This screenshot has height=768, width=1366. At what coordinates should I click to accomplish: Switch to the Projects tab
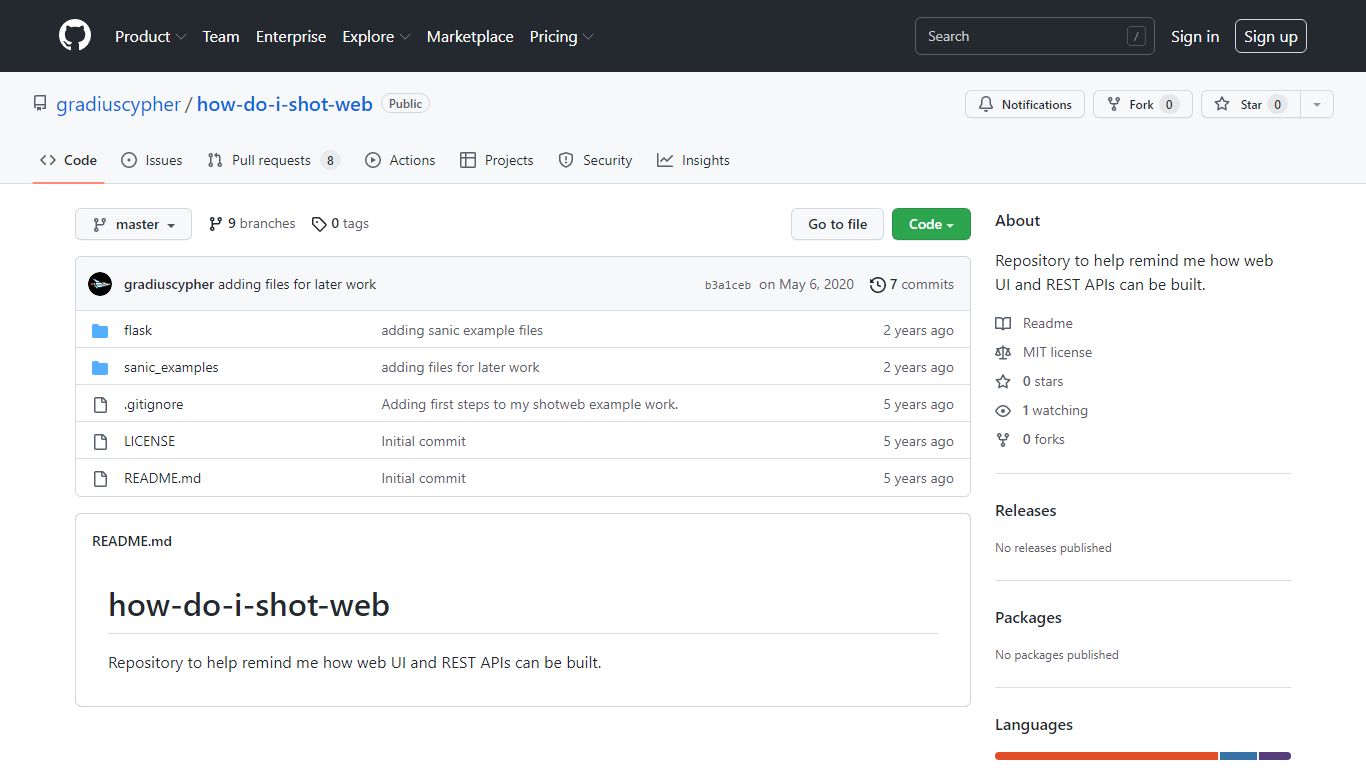(496, 160)
